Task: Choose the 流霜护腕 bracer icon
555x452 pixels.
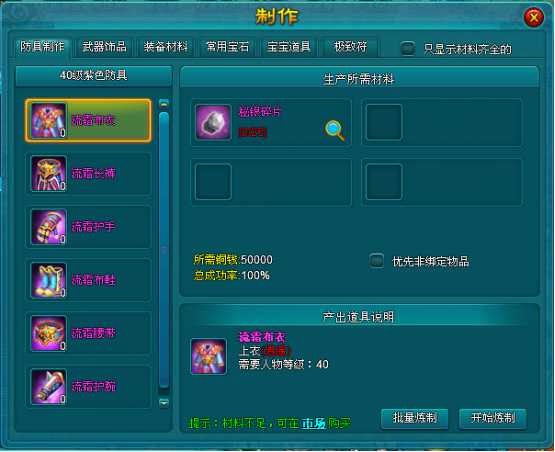Action: (49, 386)
